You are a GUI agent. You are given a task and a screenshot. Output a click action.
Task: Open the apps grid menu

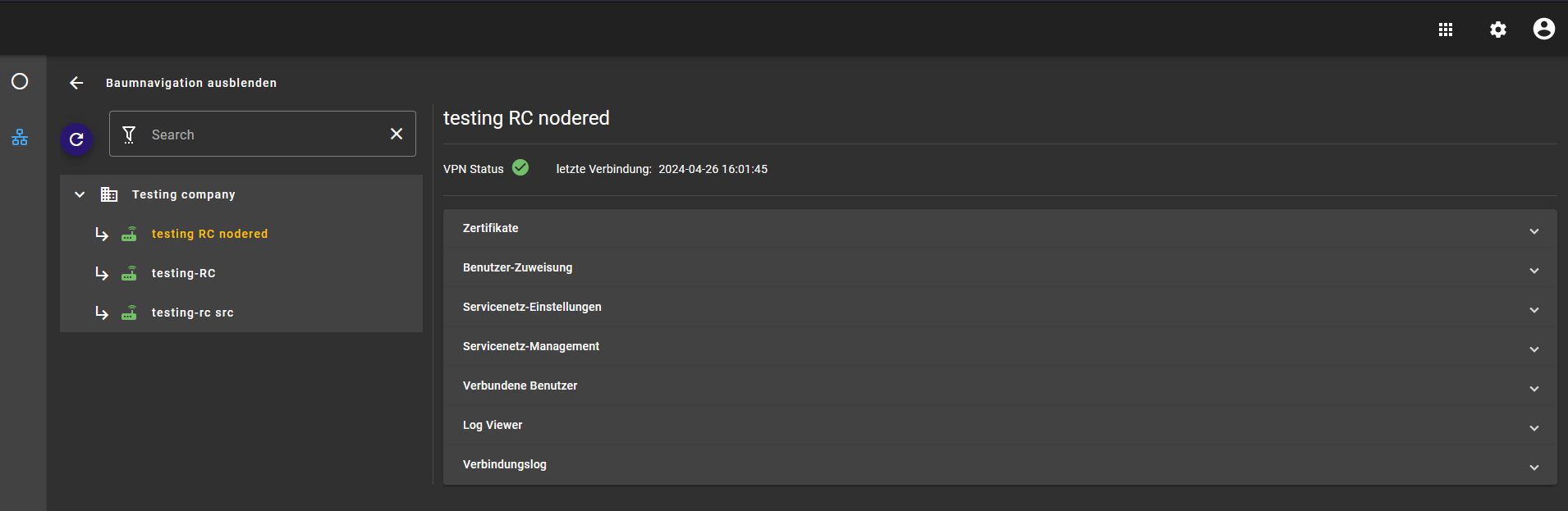click(x=1446, y=30)
